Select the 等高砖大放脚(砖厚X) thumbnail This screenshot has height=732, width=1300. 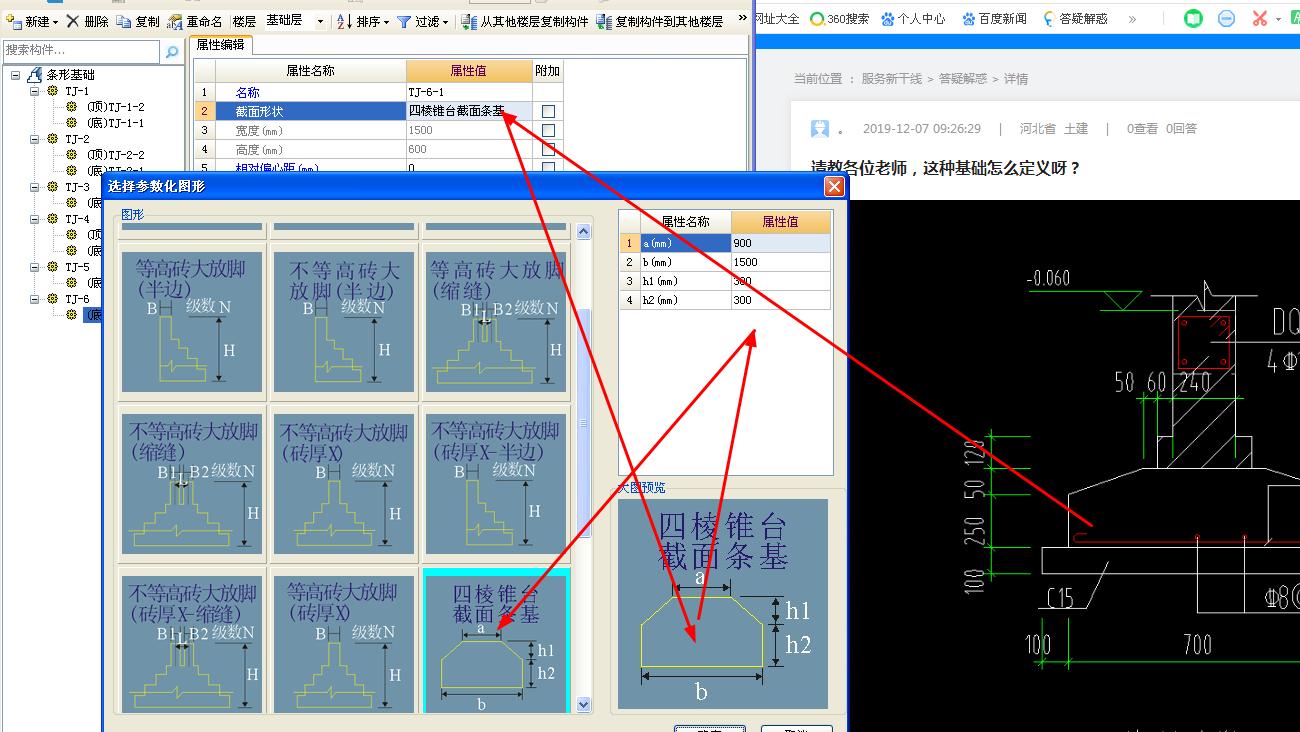(344, 640)
